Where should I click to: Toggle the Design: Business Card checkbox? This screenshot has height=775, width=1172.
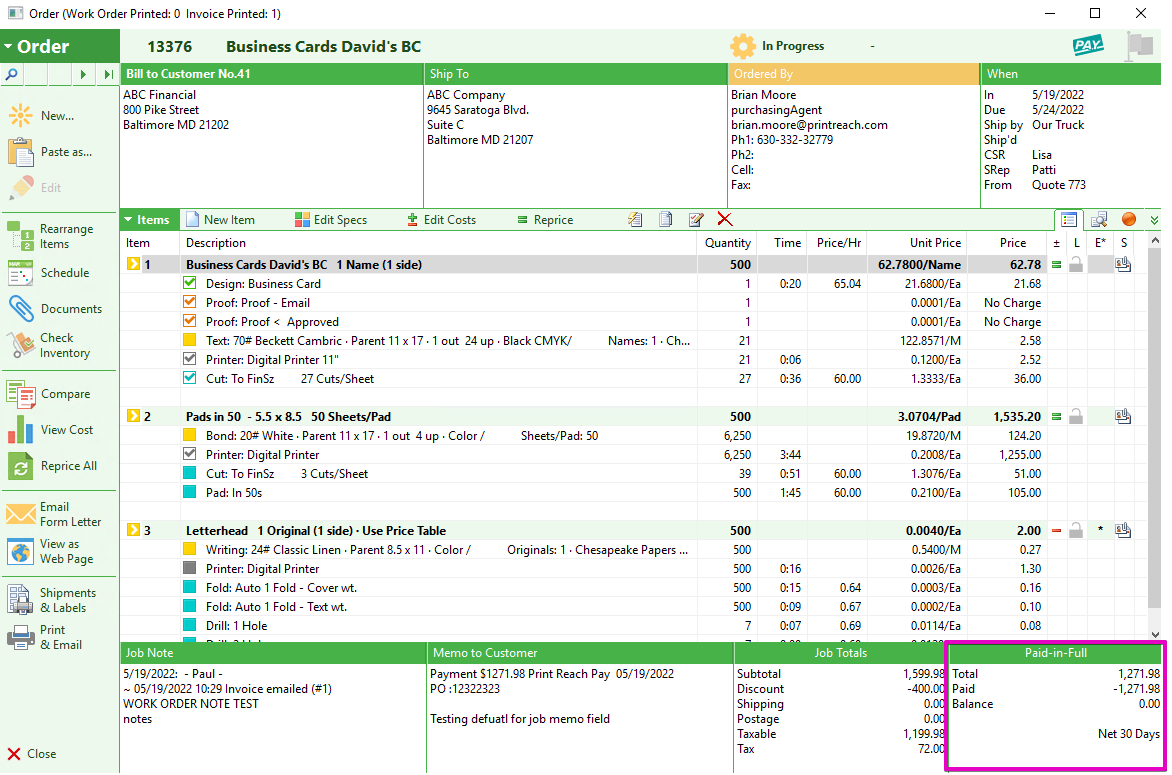click(x=190, y=283)
